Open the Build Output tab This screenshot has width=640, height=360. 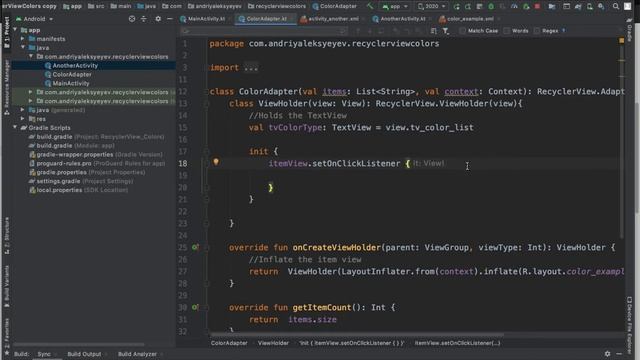84,354
